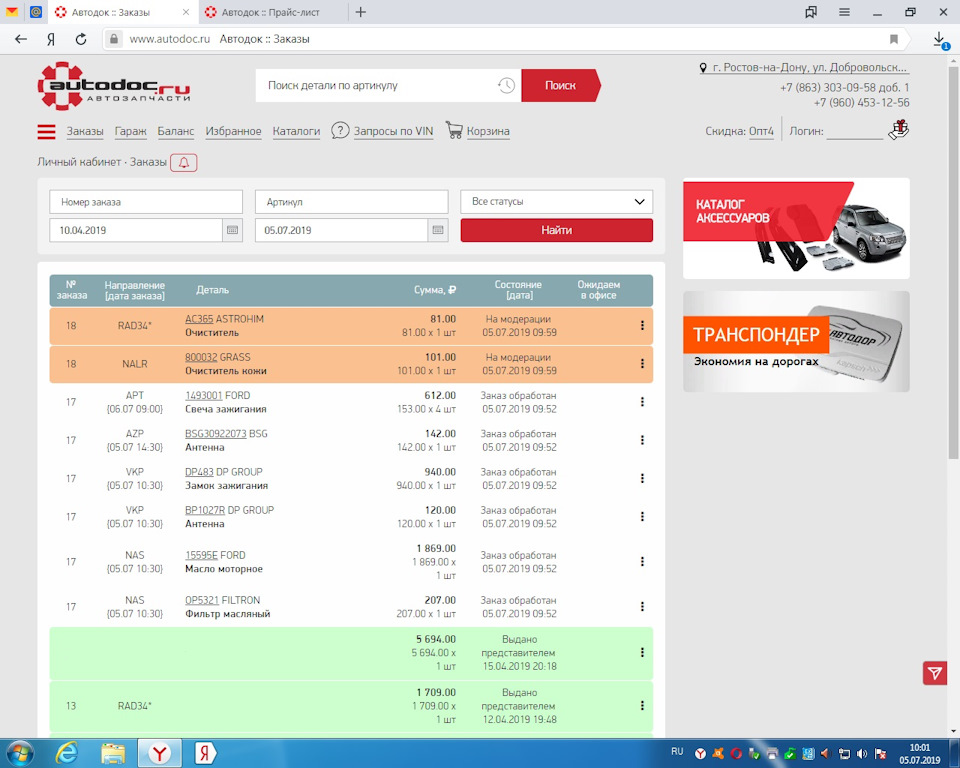Open row menu for AC365 ASTROHIM
This screenshot has height=768, width=960.
(642, 325)
